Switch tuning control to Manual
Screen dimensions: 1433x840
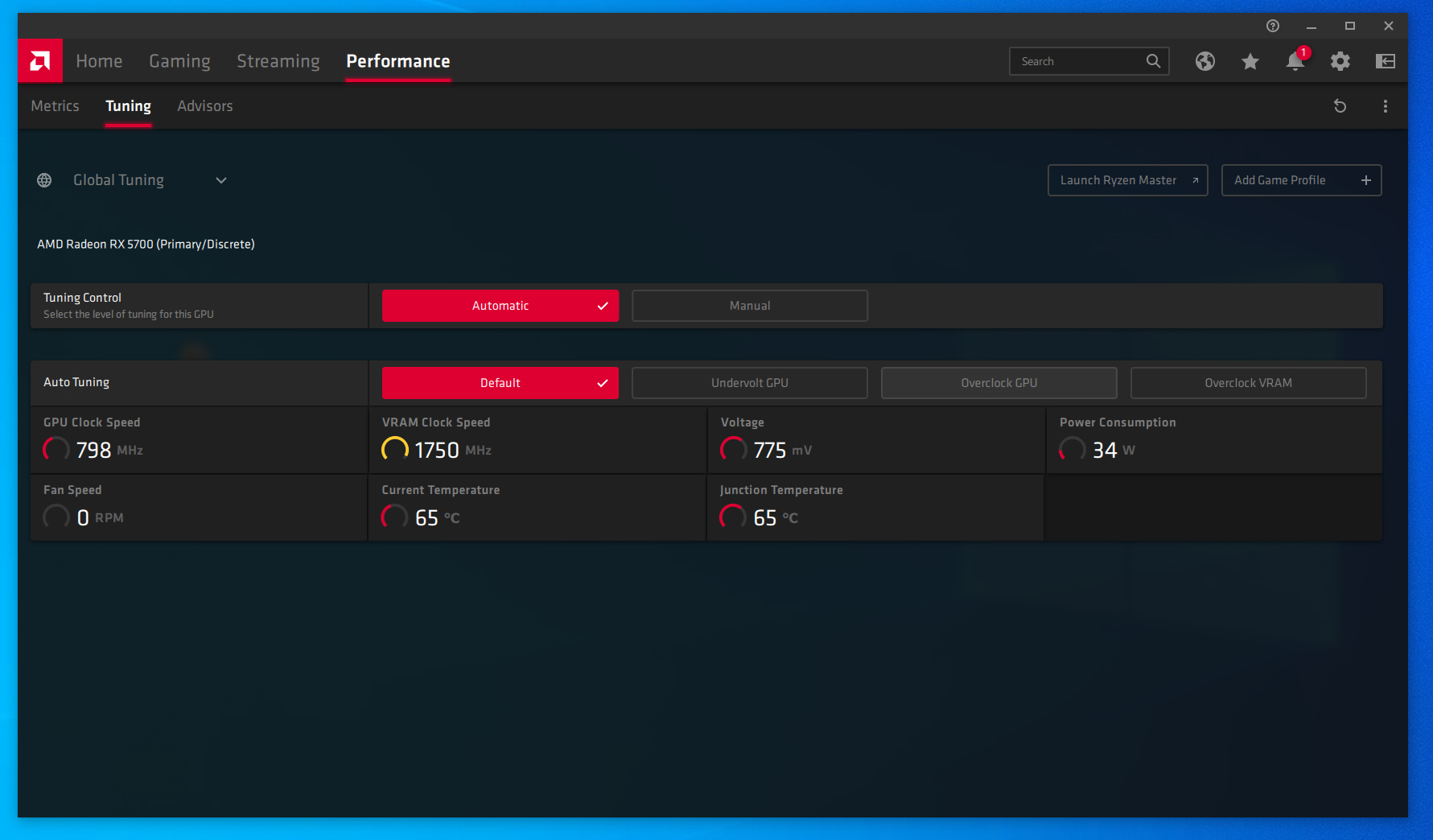tap(749, 306)
